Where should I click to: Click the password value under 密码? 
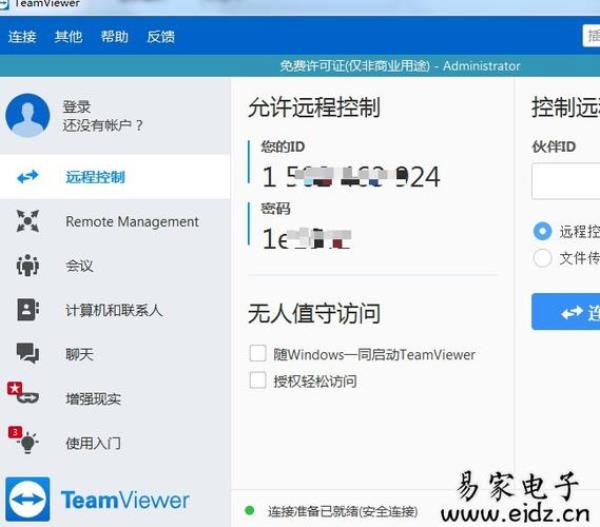coord(307,238)
